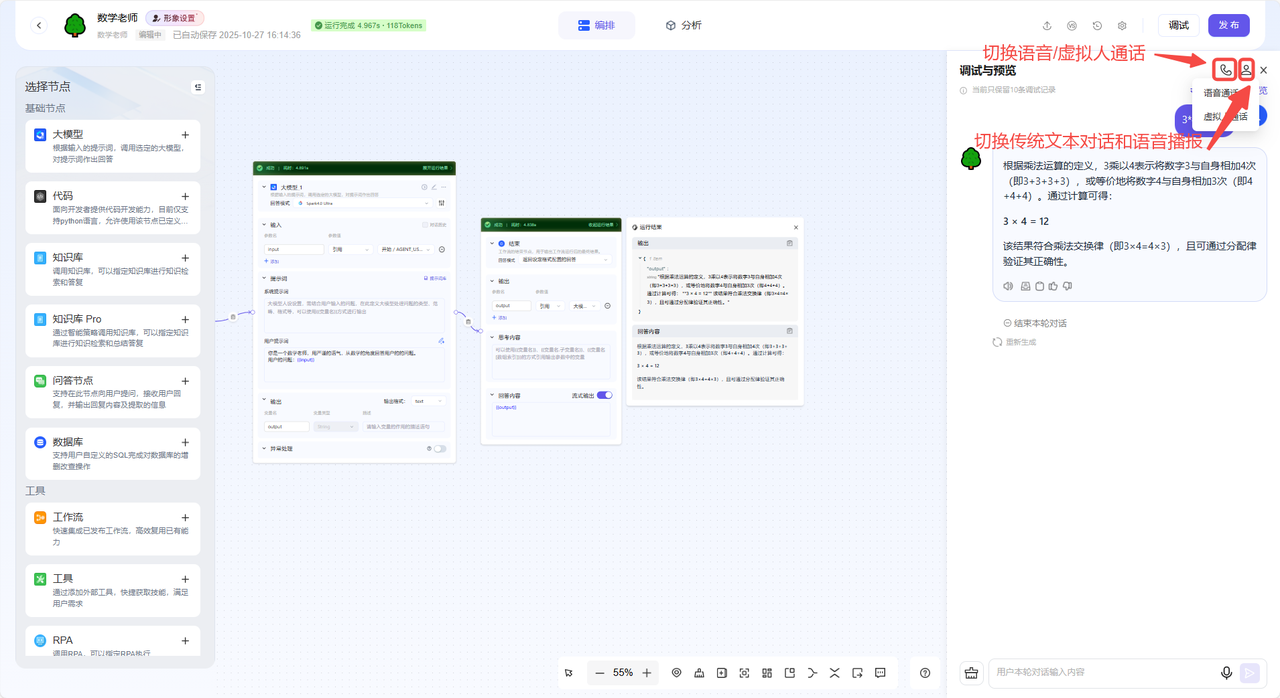This screenshot has height=698, width=1280.
Task: Add the 大模型 node with its plus
Action: 185,135
